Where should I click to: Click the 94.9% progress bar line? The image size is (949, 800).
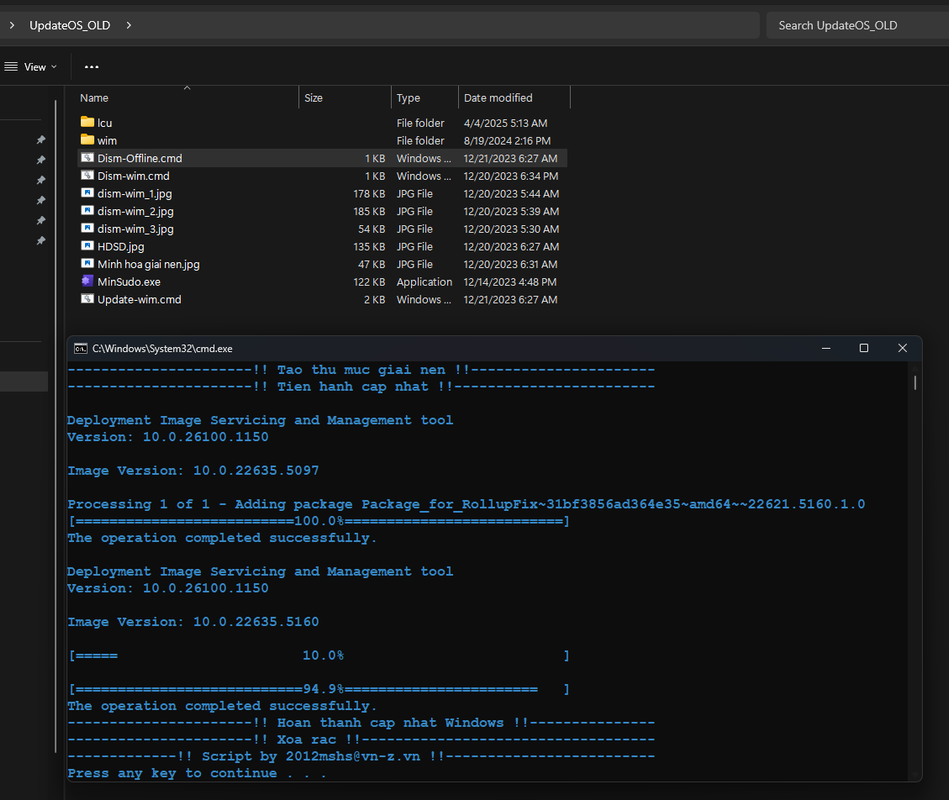[319, 689]
